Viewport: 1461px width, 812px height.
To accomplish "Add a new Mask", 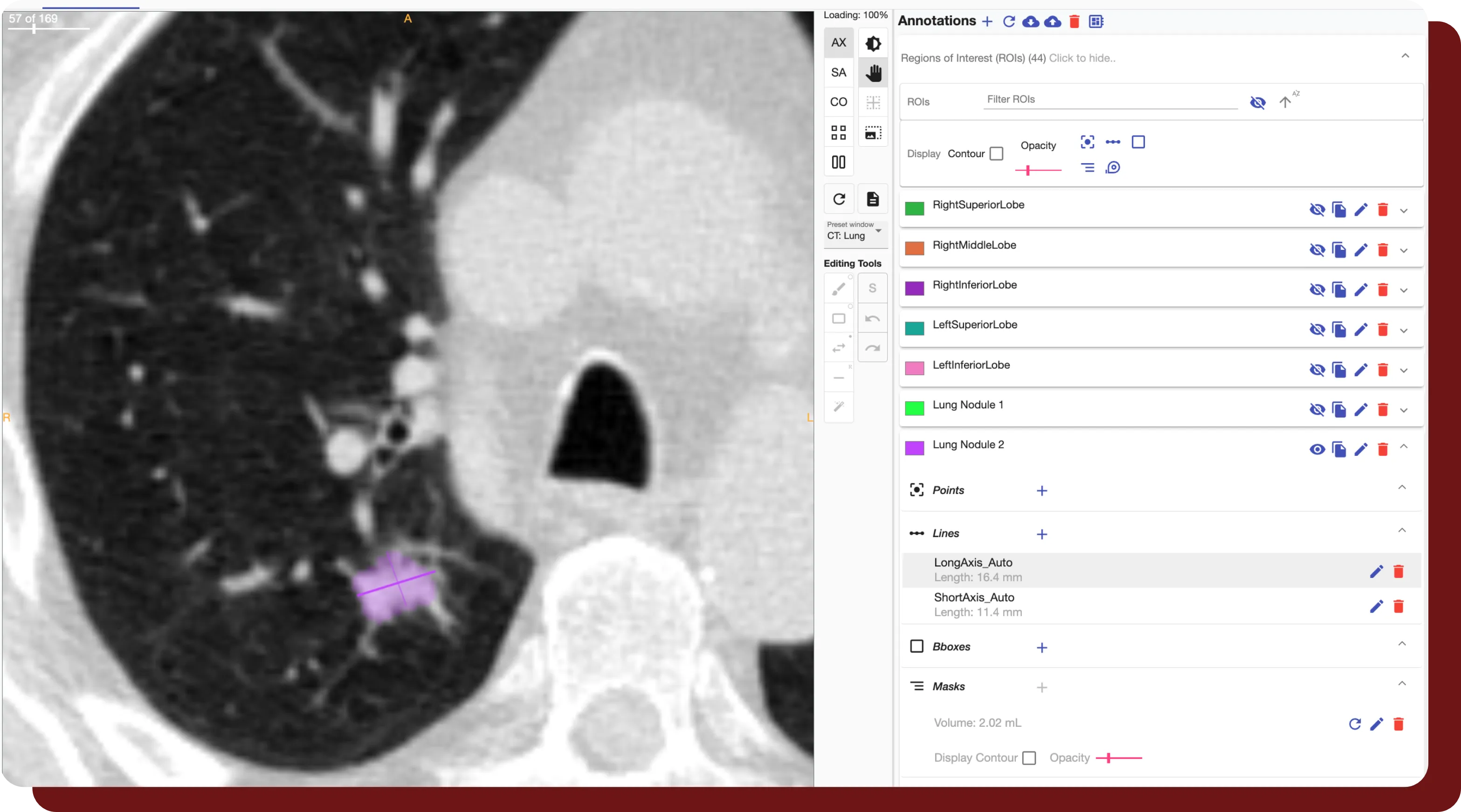I will coord(1041,687).
